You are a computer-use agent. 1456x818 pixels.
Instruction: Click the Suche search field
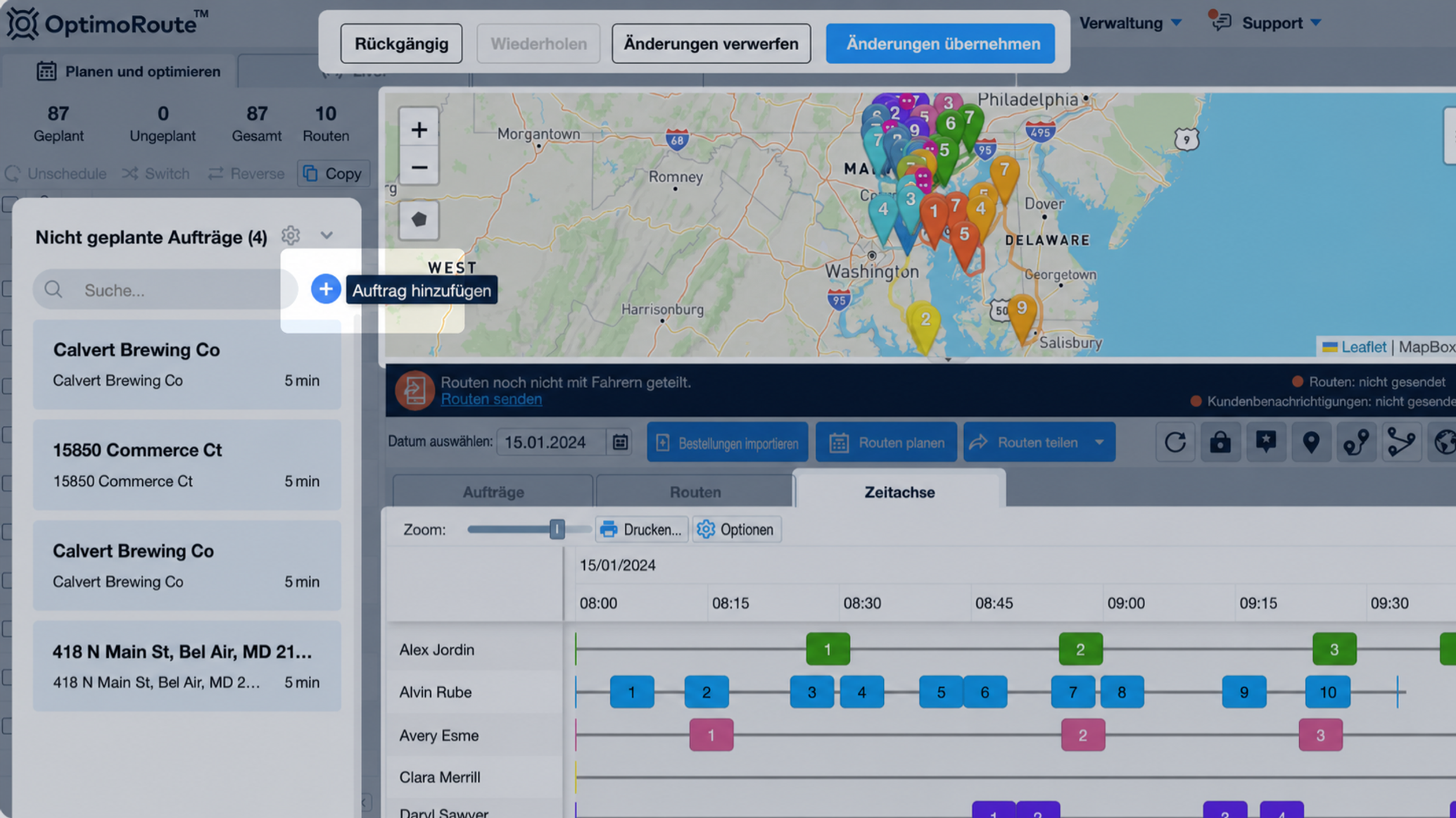coord(165,289)
